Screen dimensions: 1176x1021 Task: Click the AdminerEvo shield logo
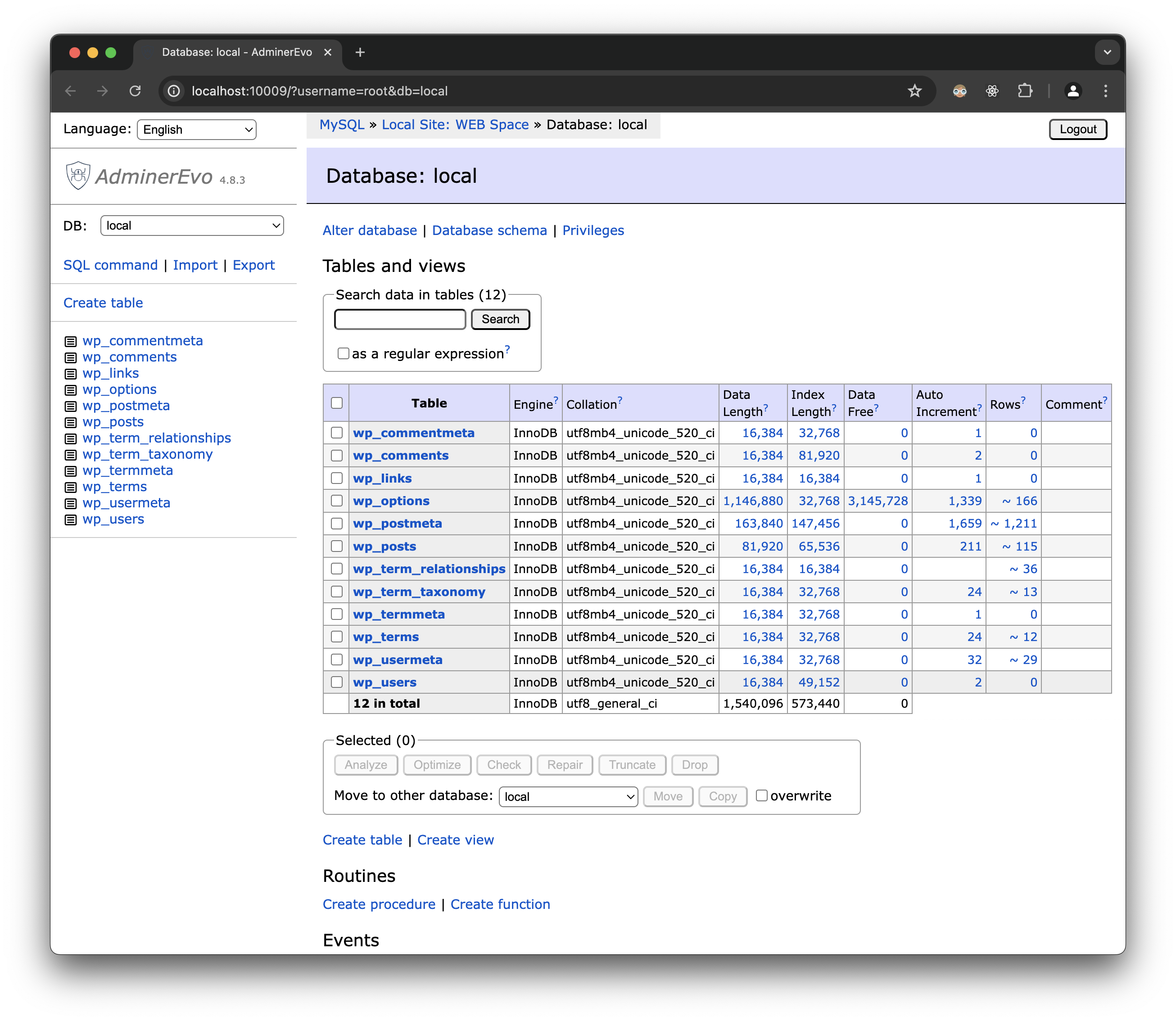78,176
